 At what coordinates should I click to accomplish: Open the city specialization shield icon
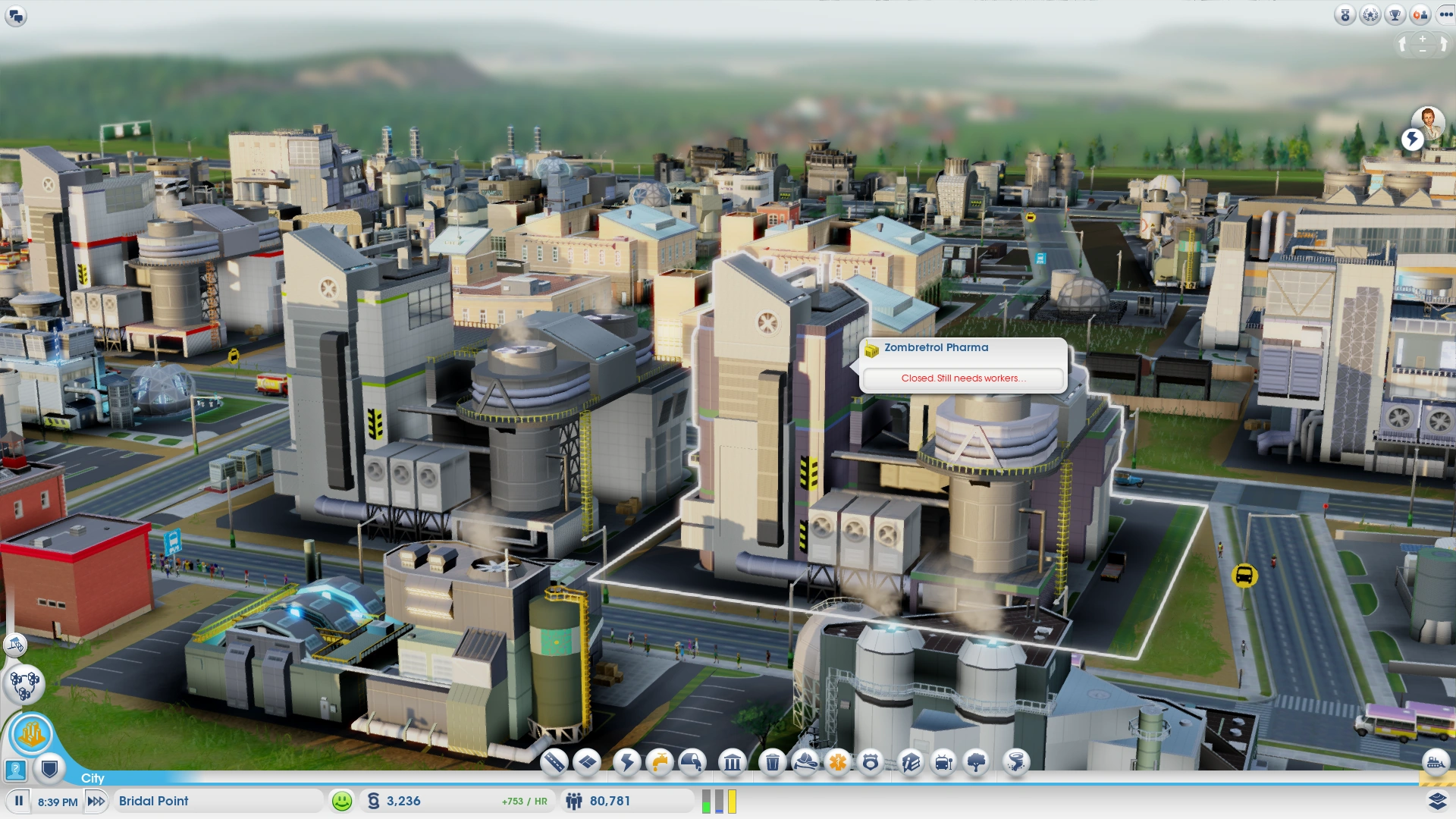[x=49, y=770]
